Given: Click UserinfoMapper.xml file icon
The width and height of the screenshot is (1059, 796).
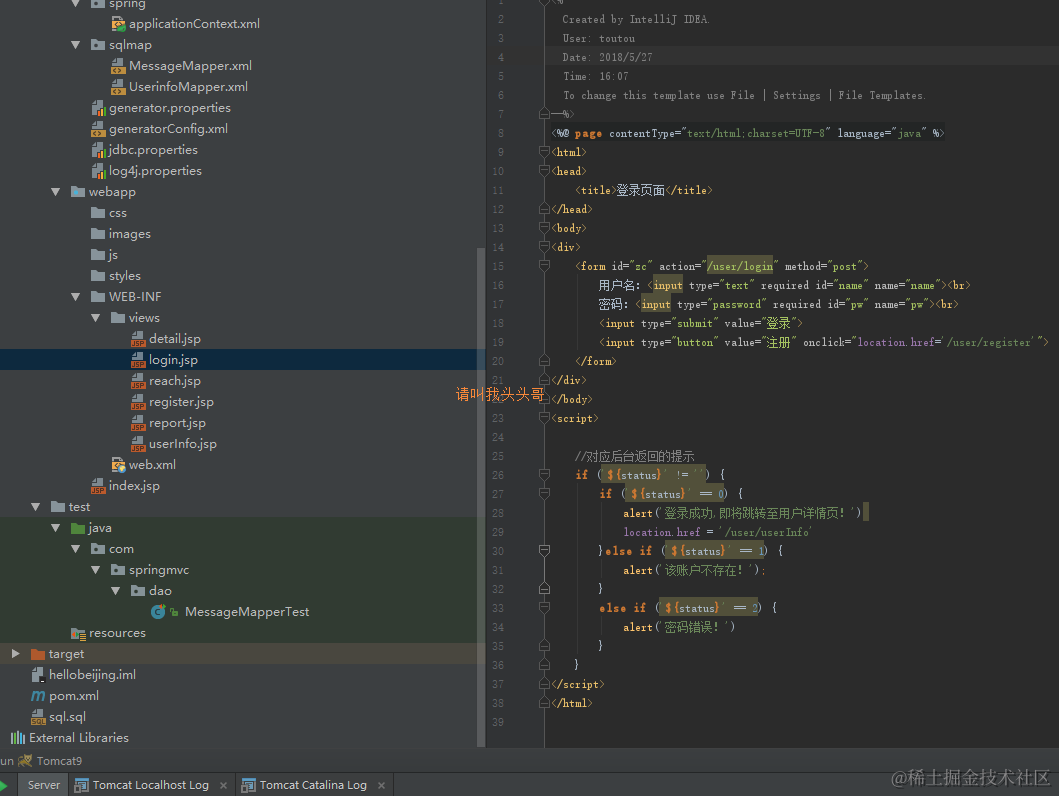Looking at the screenshot, I should [118, 87].
